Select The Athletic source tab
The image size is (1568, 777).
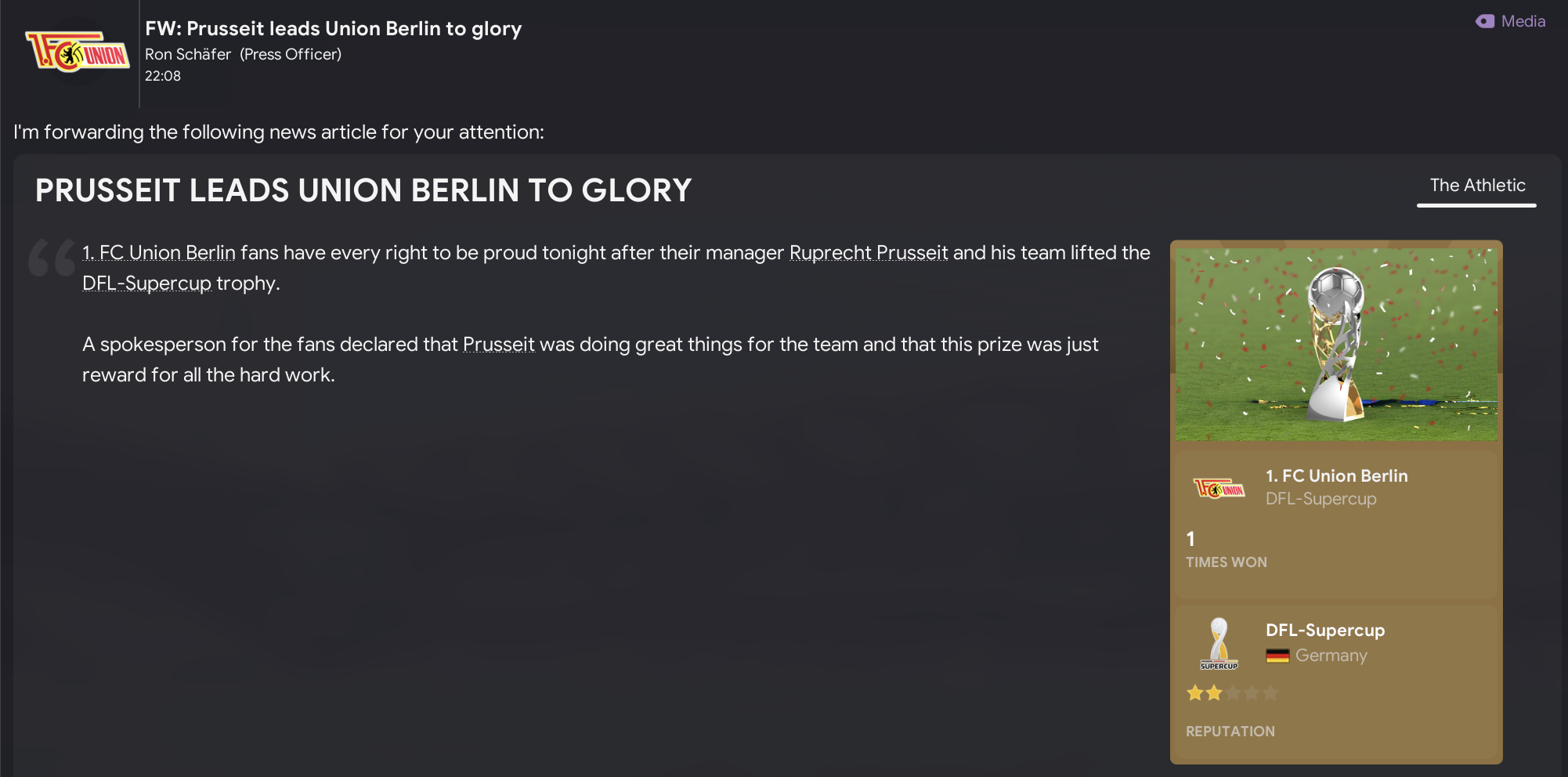(x=1476, y=186)
